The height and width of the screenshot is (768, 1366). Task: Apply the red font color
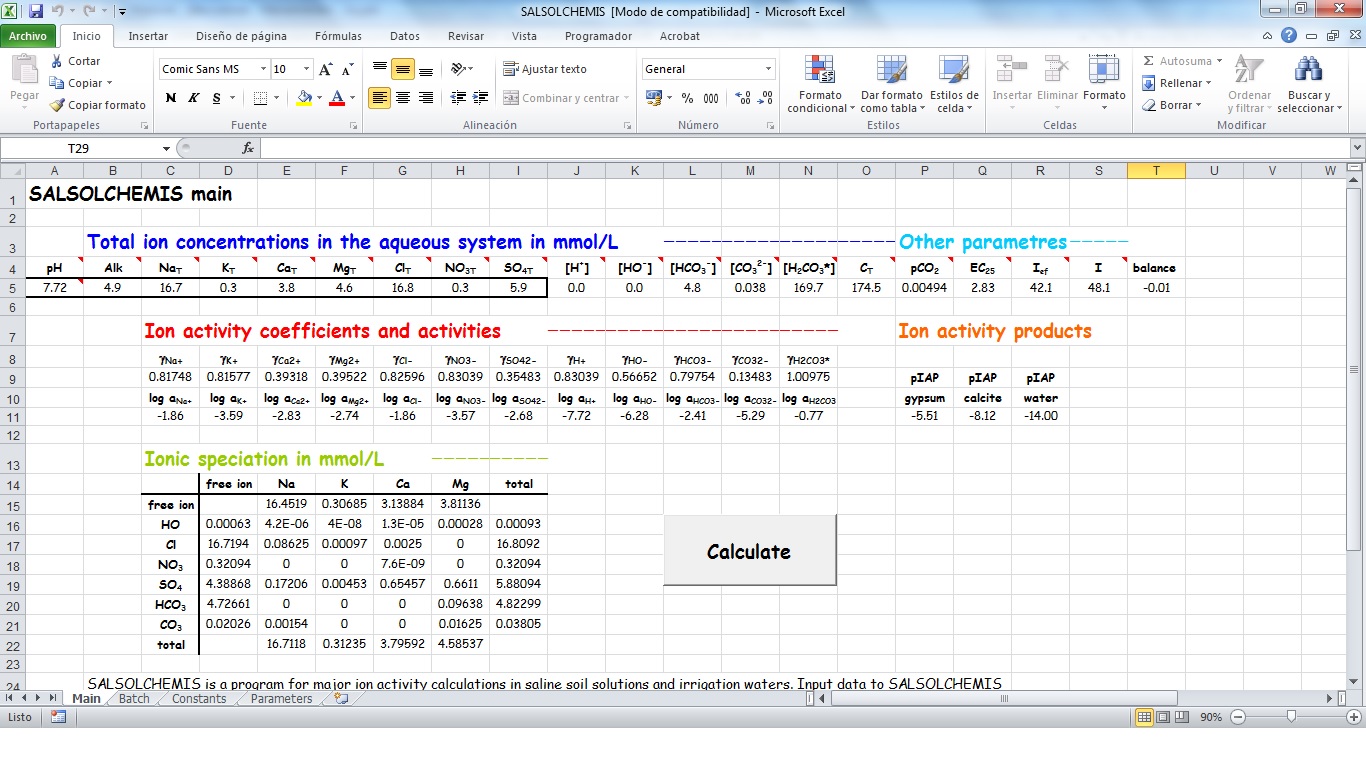tap(337, 98)
